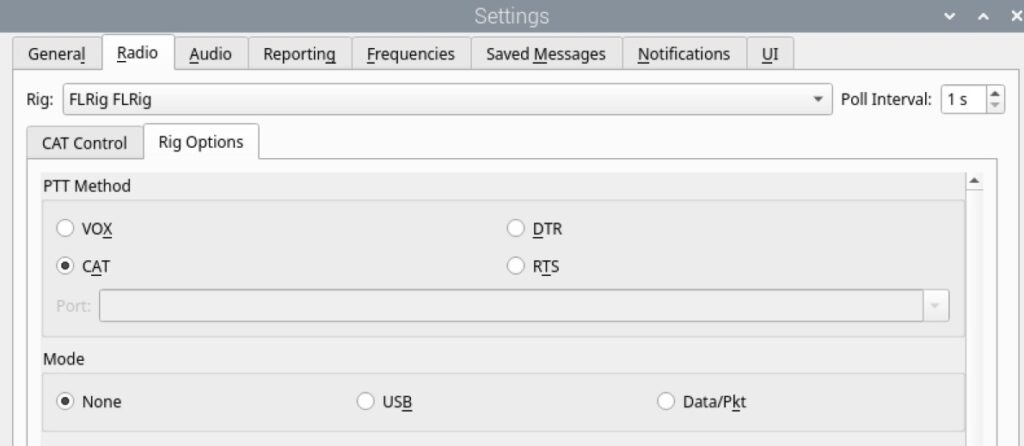Increase Poll Interval with up arrow
The width and height of the screenshot is (1024, 446).
[x=995, y=93]
